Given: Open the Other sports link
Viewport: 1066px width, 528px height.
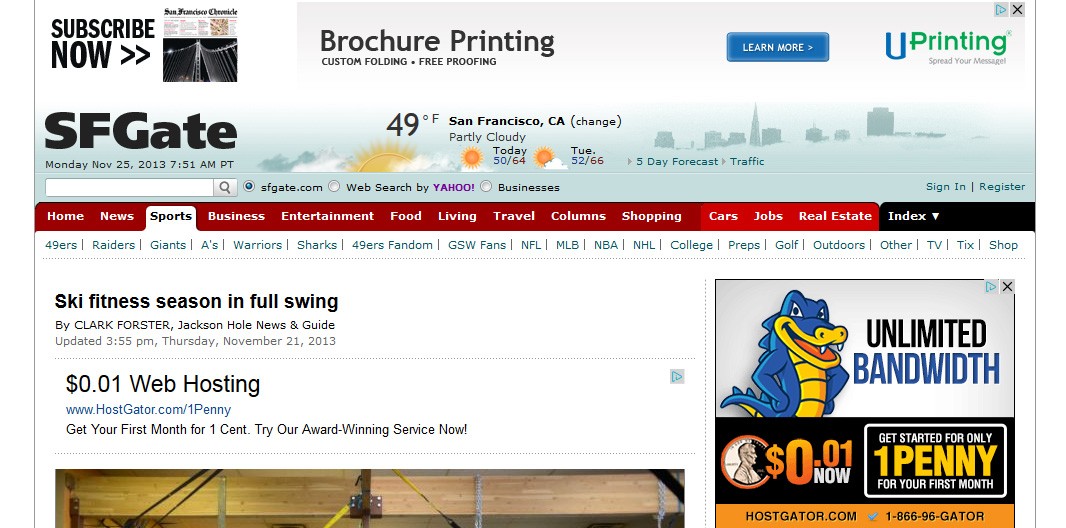Looking at the screenshot, I should tap(896, 245).
